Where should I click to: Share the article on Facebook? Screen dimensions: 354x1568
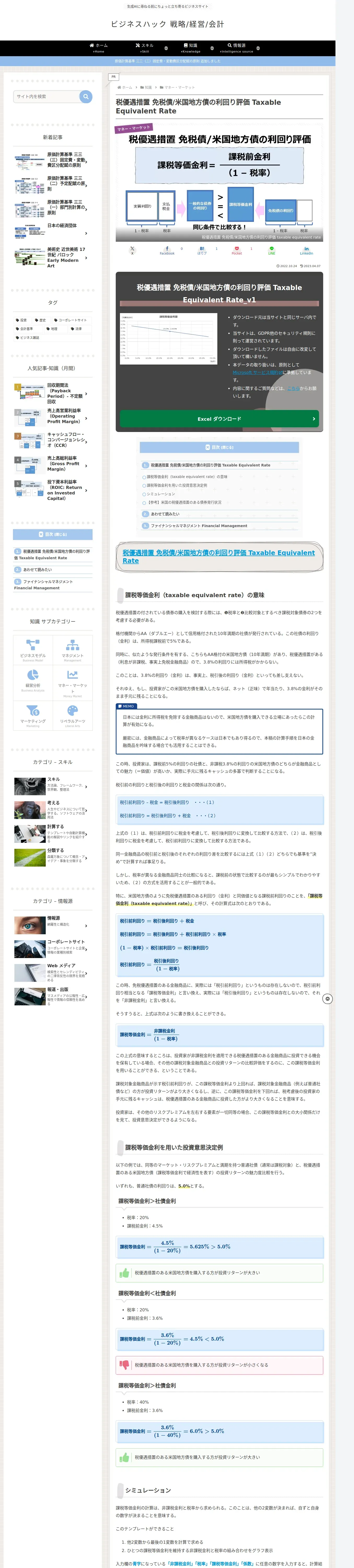(167, 250)
